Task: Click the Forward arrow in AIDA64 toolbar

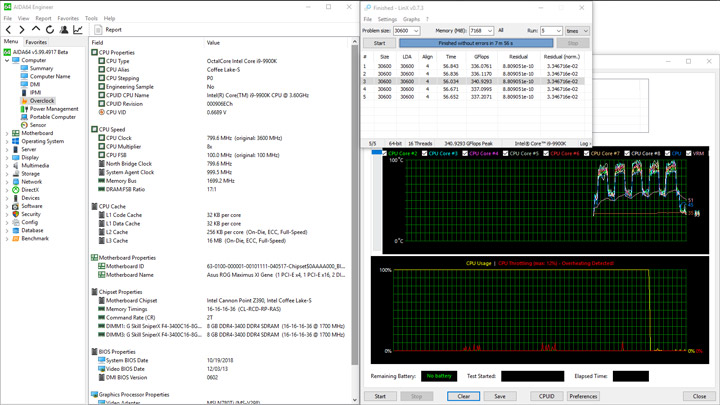Action: pyautogui.click(x=21, y=30)
